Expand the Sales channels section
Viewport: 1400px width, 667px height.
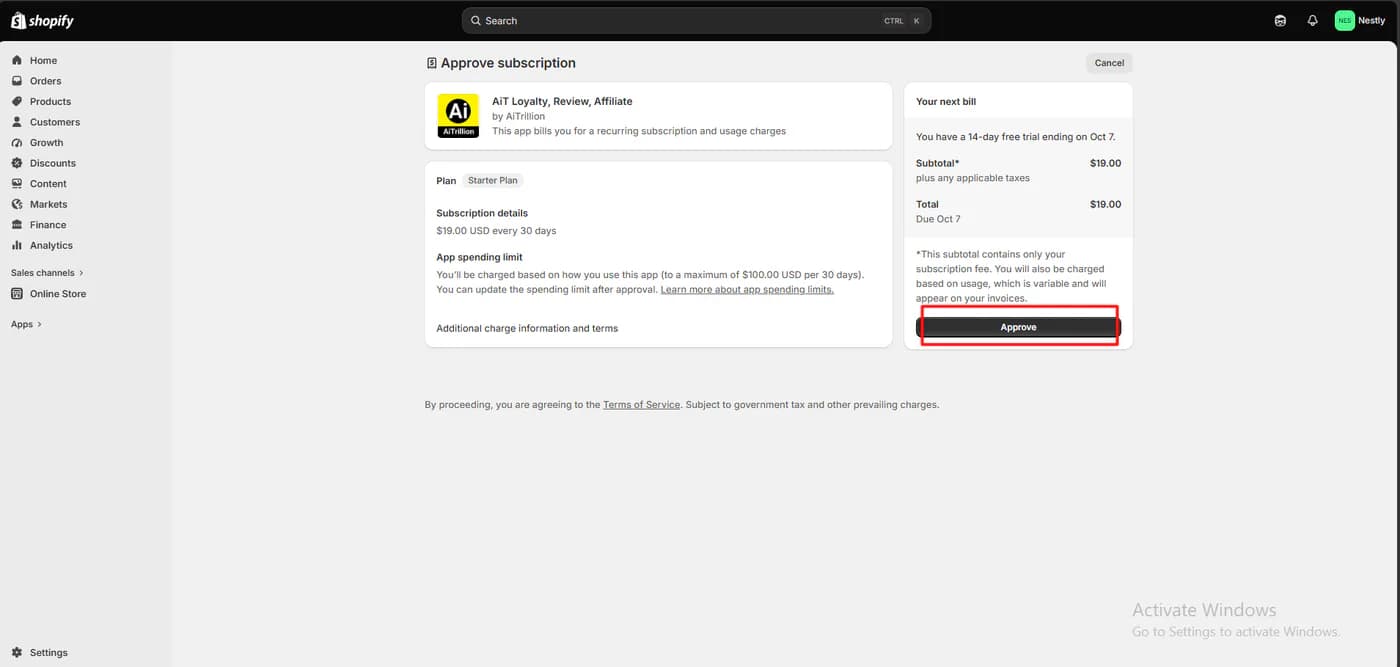47,272
